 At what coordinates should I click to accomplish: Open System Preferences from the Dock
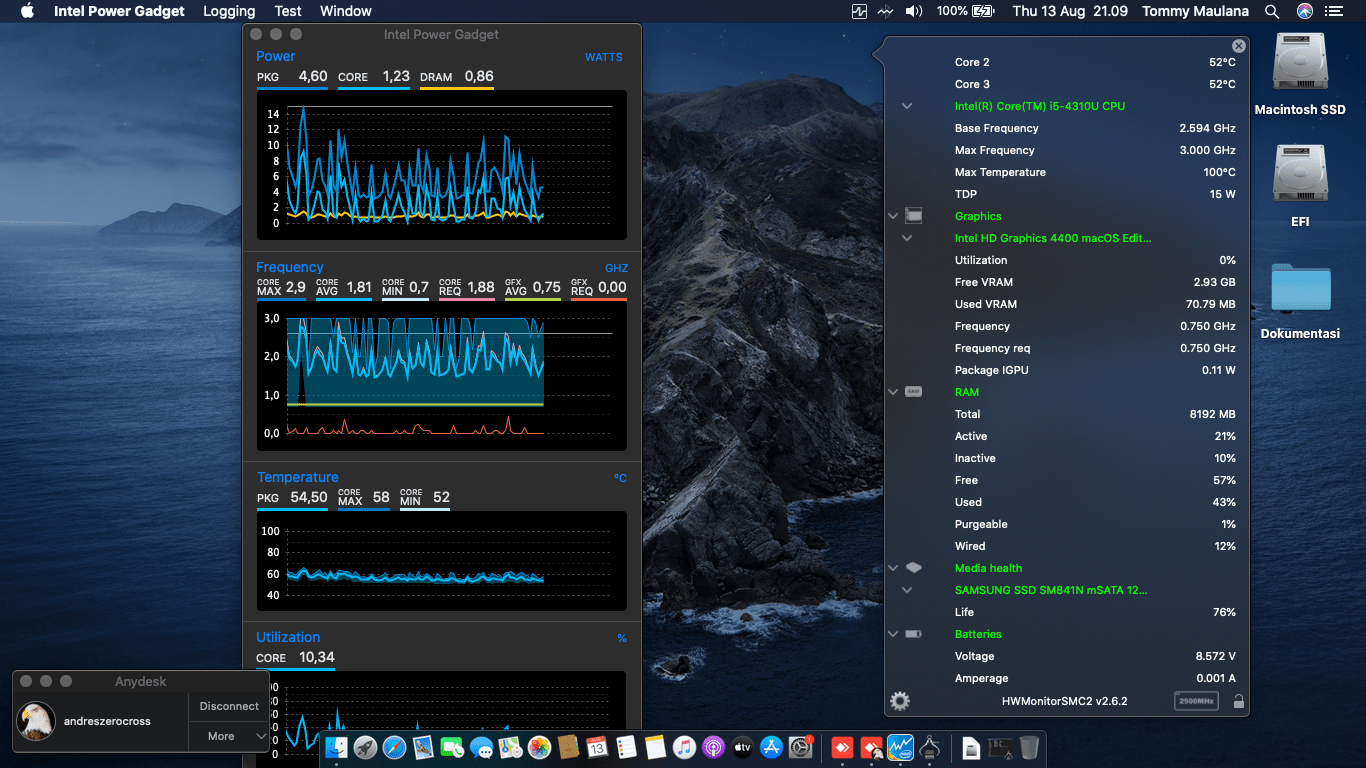(800, 747)
